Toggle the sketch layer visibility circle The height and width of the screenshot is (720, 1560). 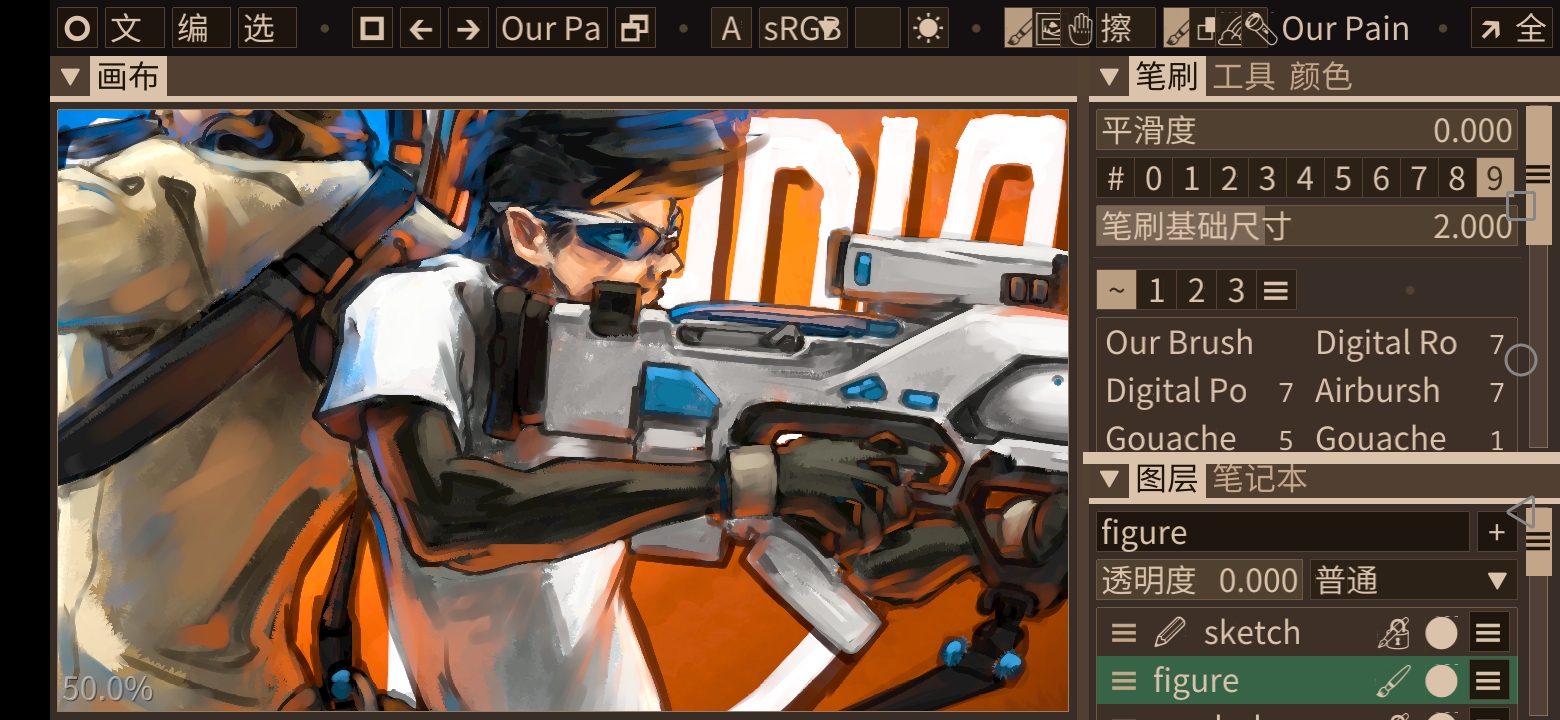click(1441, 633)
